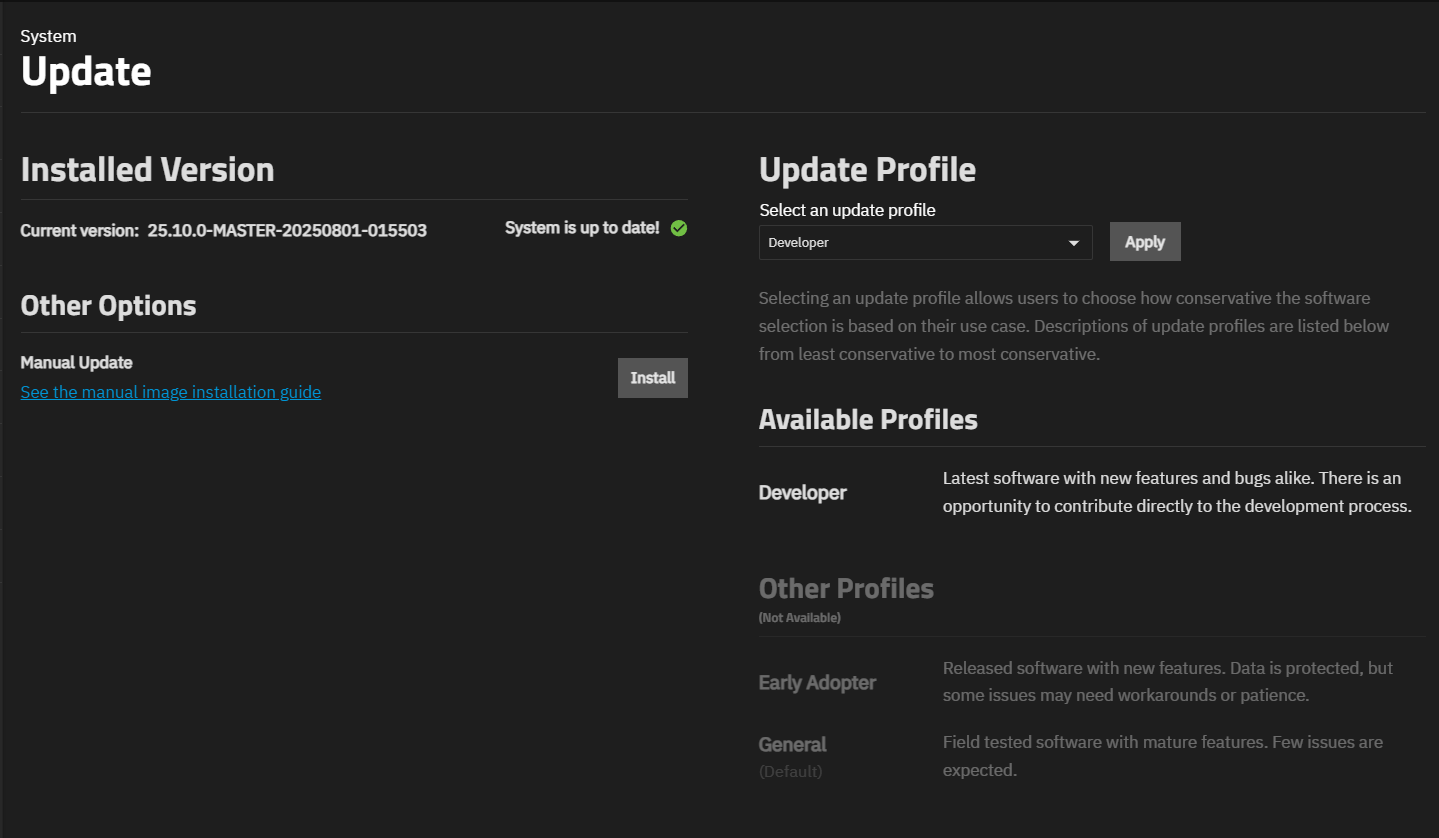This screenshot has width=1439, height=838.
Task: Click the green up-to-date checkmark icon
Action: [x=679, y=228]
